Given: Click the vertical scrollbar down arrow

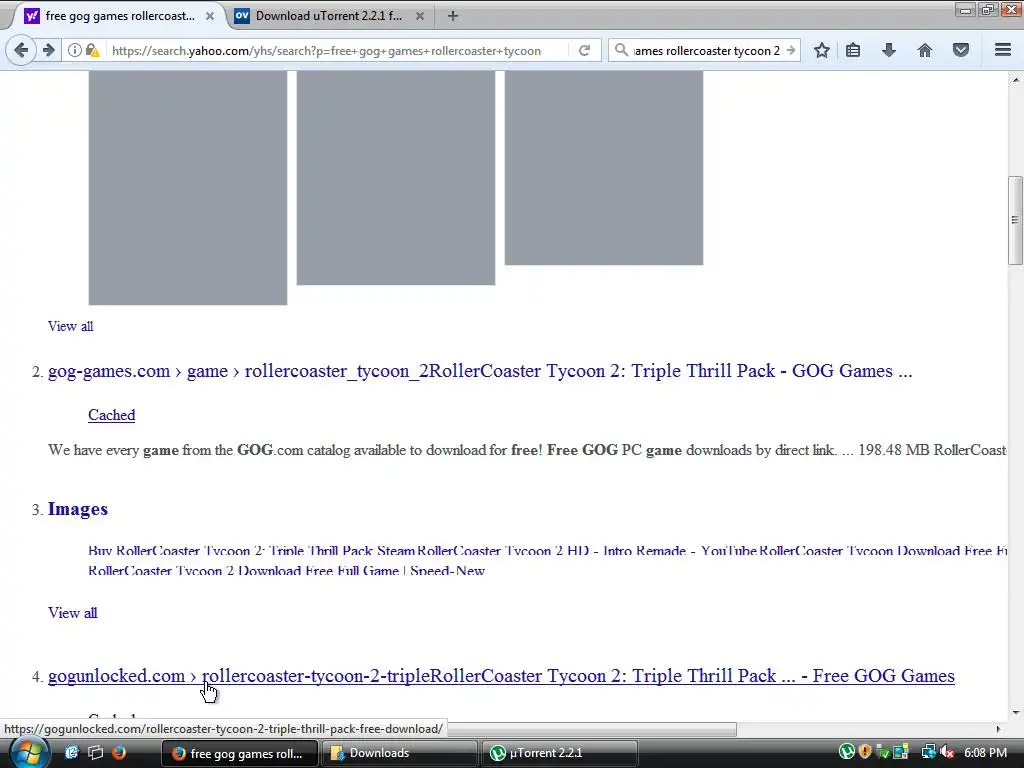Looking at the screenshot, I should 1015,712.
